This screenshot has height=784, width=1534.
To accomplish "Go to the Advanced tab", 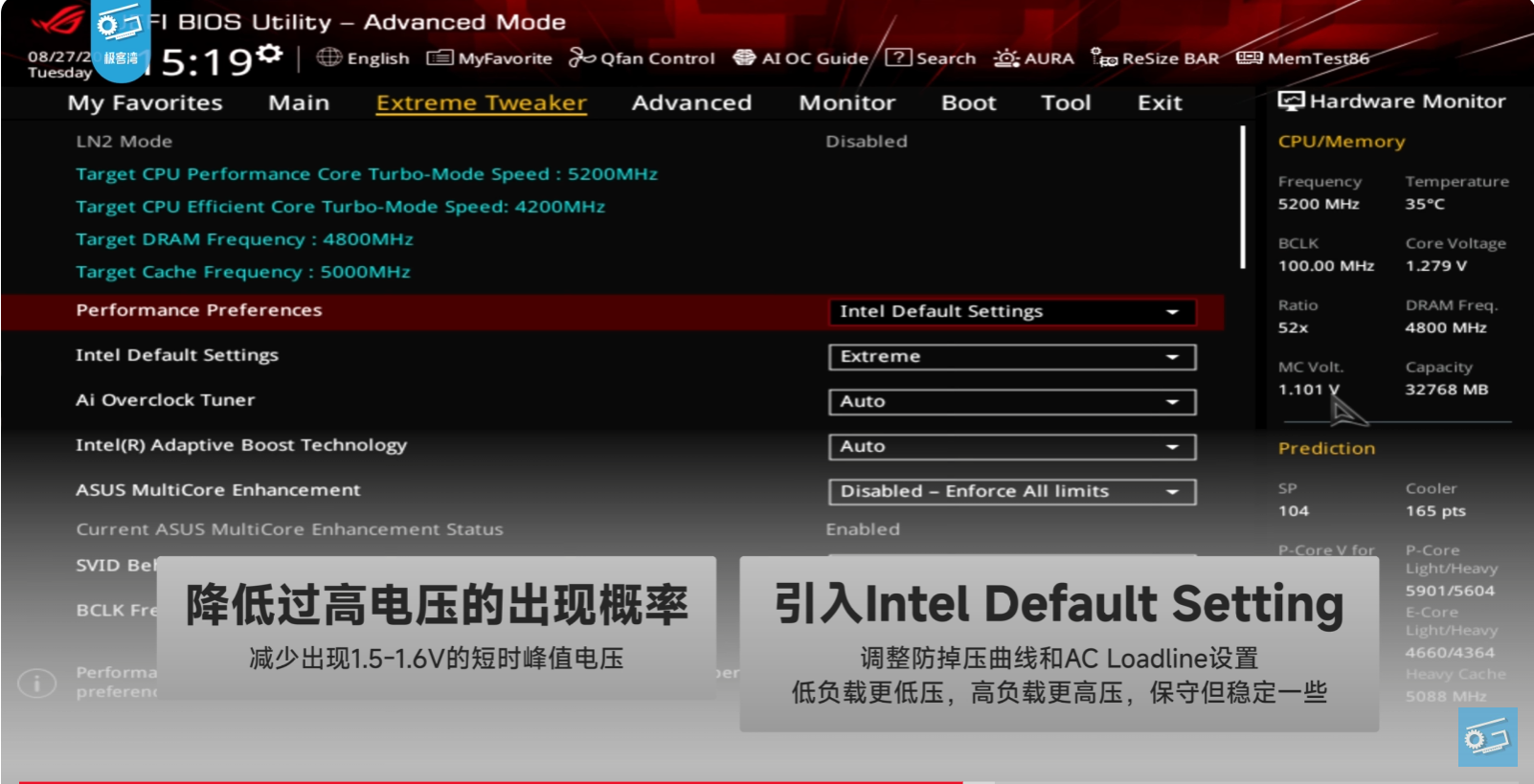I will [691, 102].
